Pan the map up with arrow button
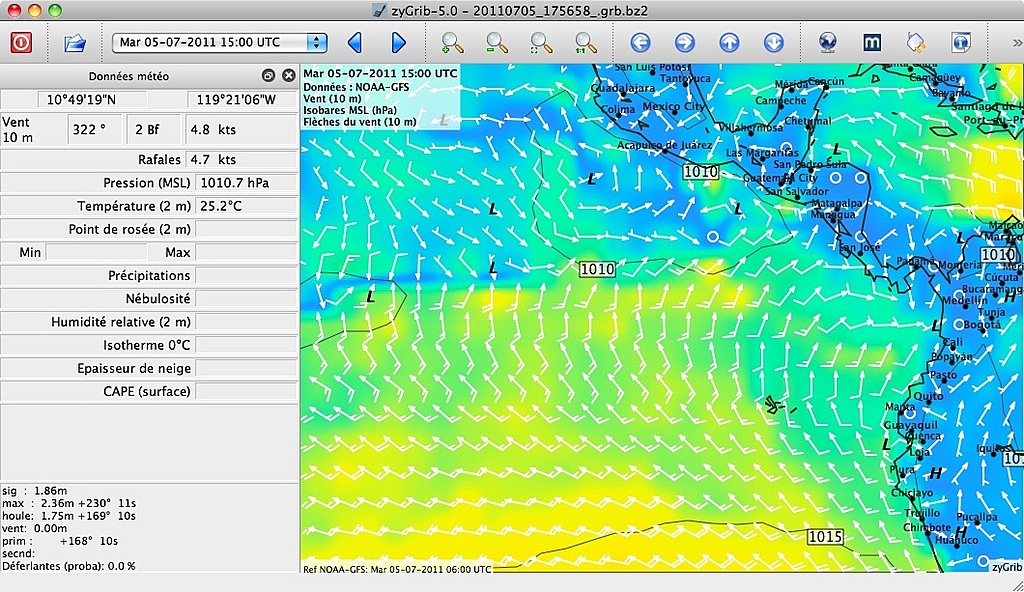The image size is (1024, 592). pyautogui.click(x=729, y=43)
